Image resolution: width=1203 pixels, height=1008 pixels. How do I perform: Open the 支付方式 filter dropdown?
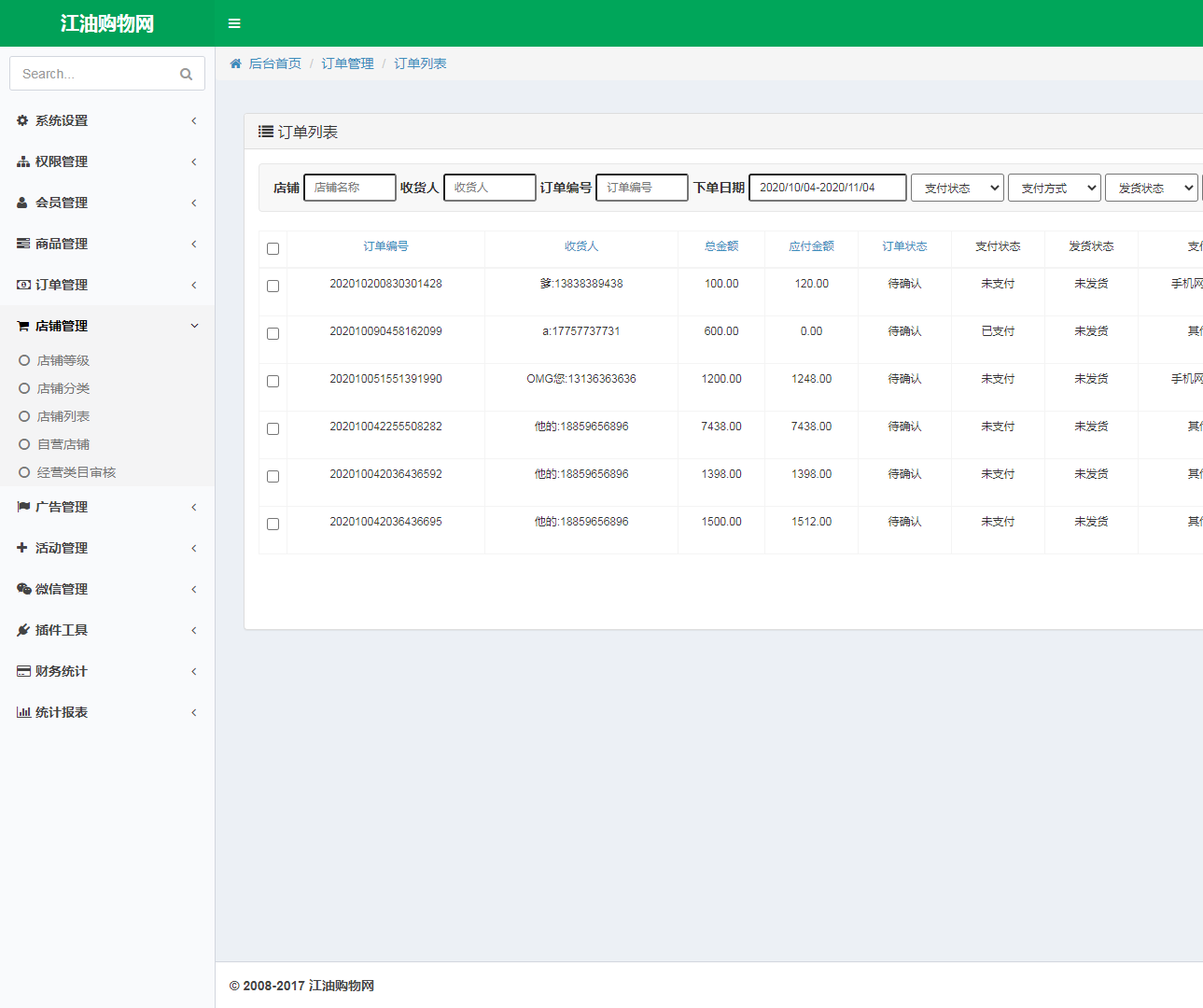1055,188
